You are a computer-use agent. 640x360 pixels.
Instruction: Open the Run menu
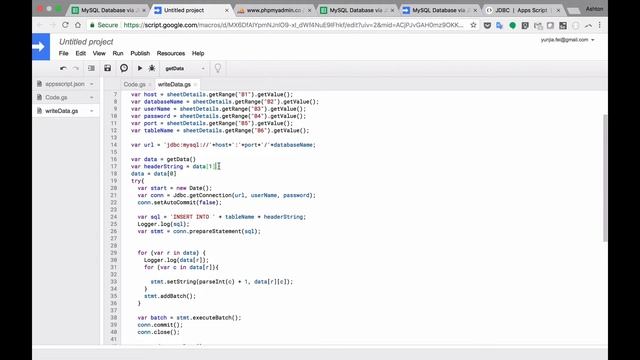point(118,53)
